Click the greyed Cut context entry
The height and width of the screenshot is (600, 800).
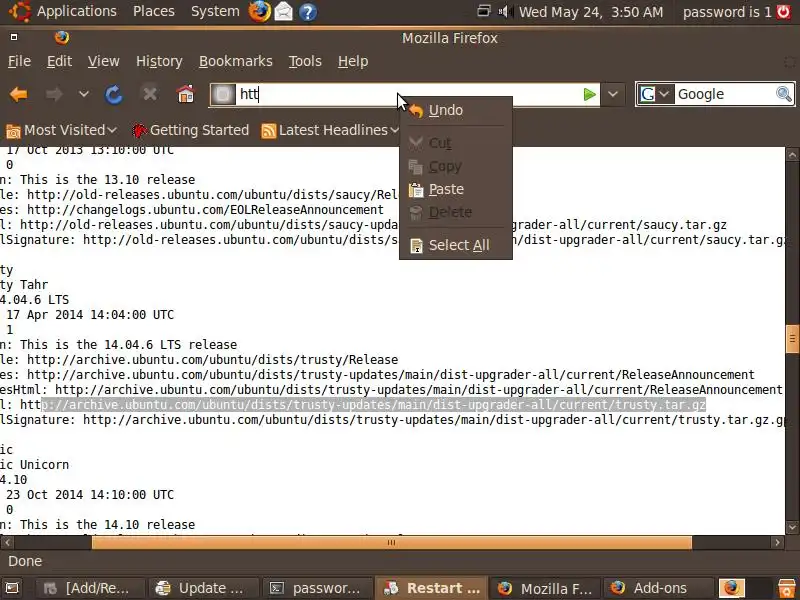pyautogui.click(x=456, y=143)
